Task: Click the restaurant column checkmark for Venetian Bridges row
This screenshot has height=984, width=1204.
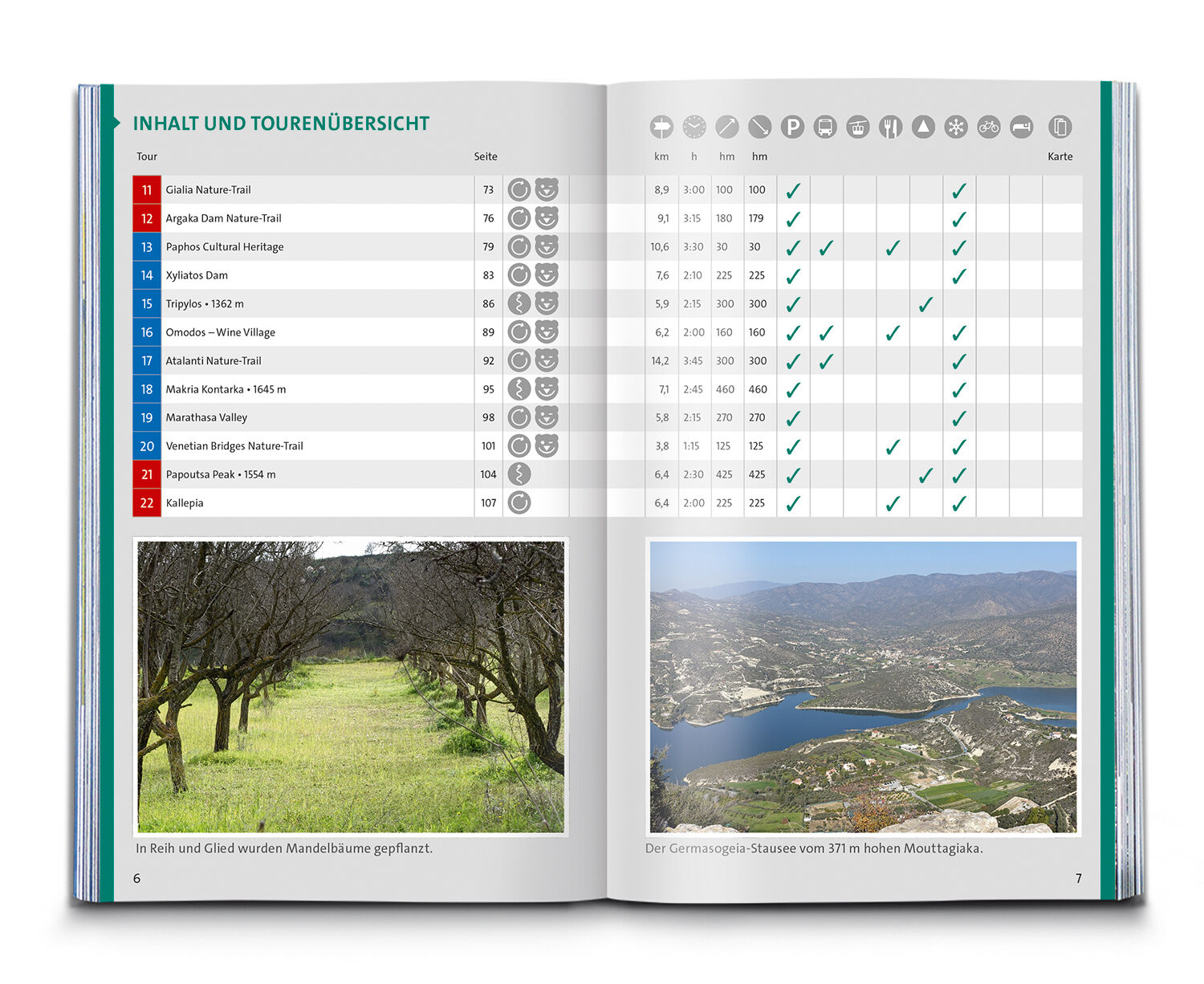Action: pyautogui.click(x=893, y=447)
